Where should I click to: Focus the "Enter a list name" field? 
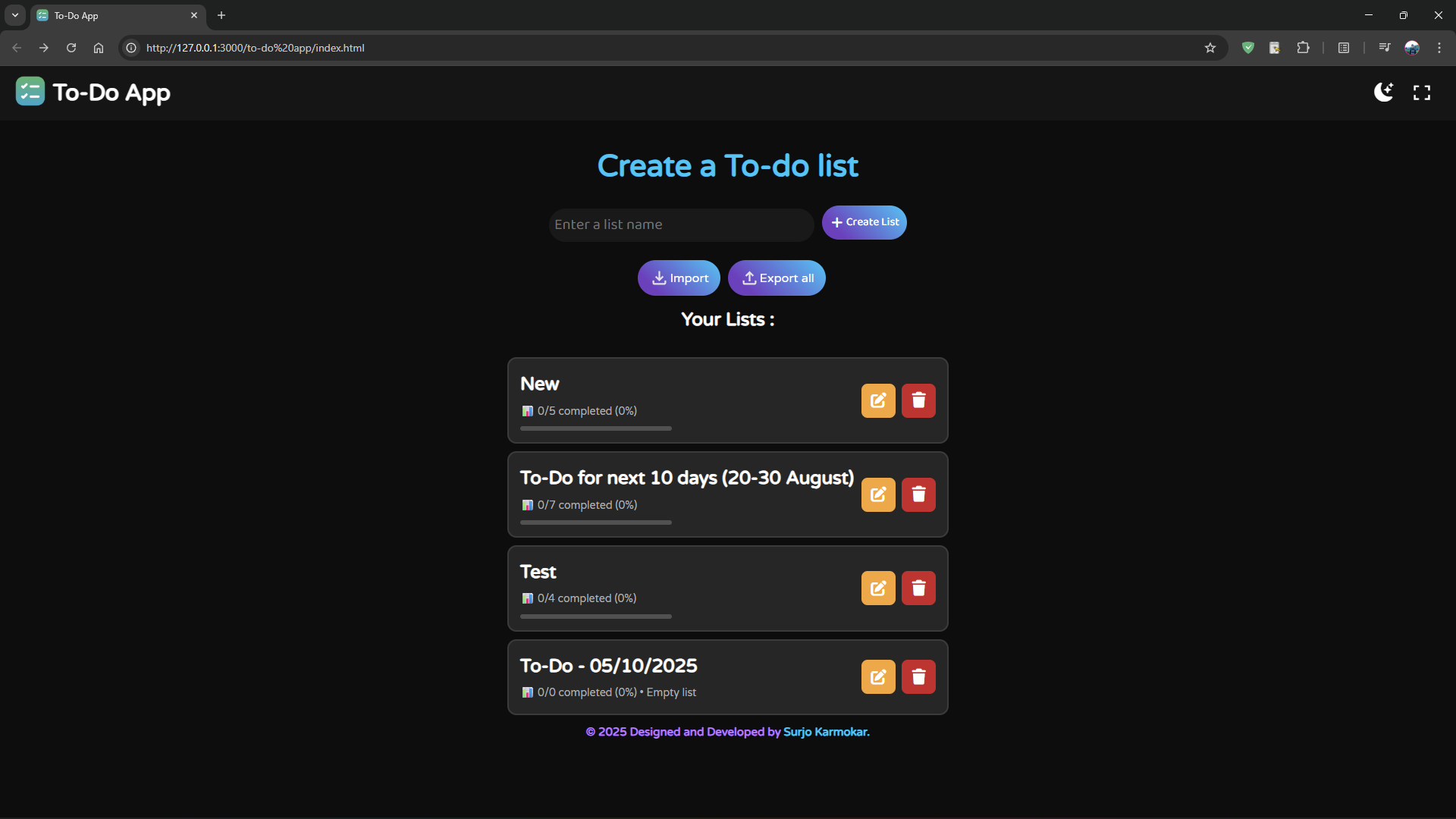[x=680, y=225]
